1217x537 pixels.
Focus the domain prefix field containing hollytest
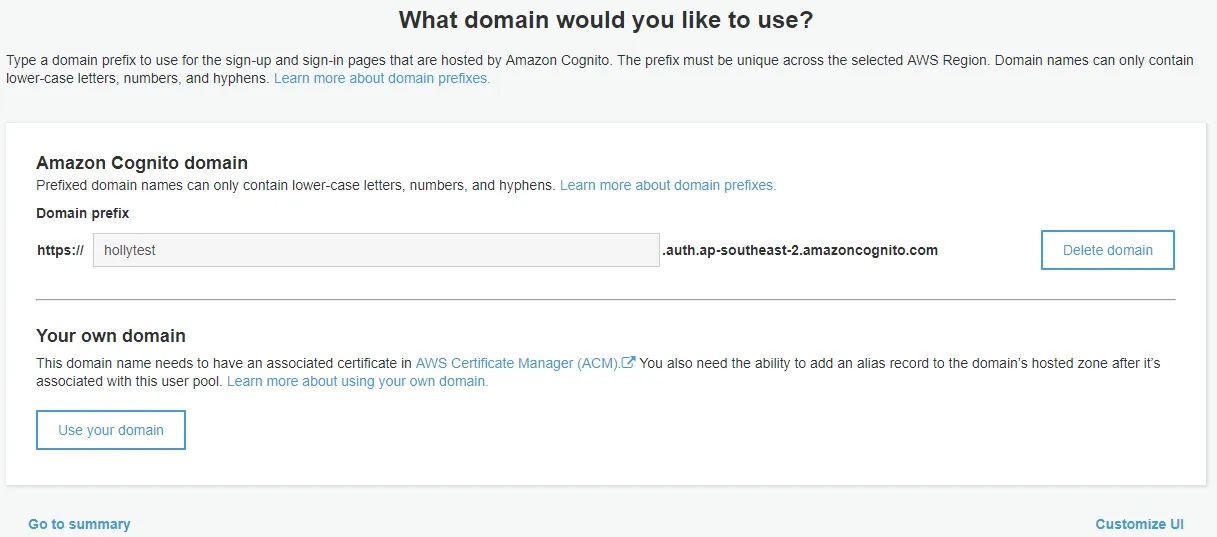[x=376, y=250]
